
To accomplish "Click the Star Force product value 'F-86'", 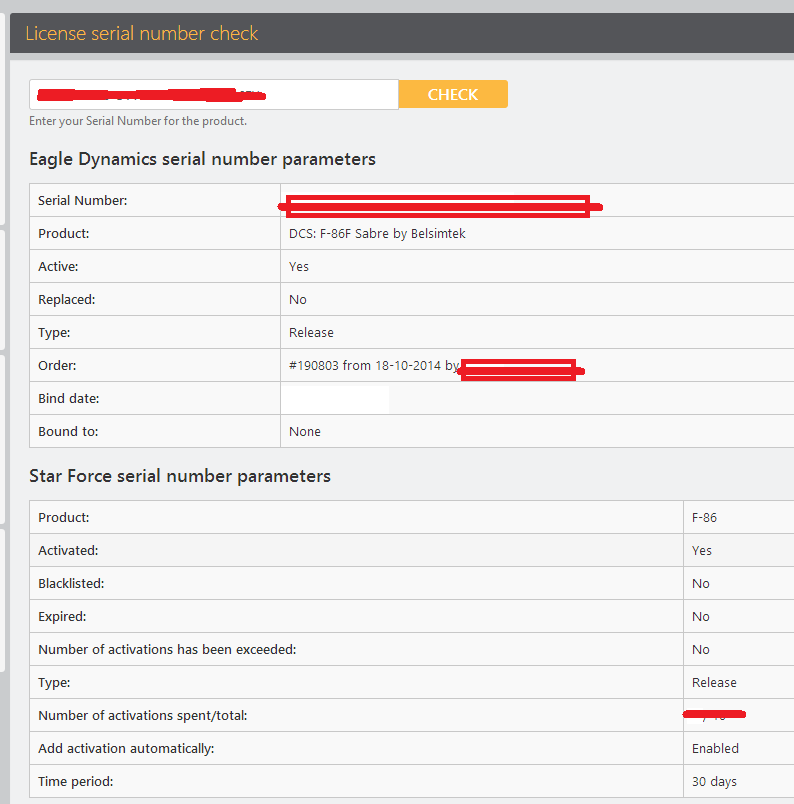I will [x=704, y=518].
